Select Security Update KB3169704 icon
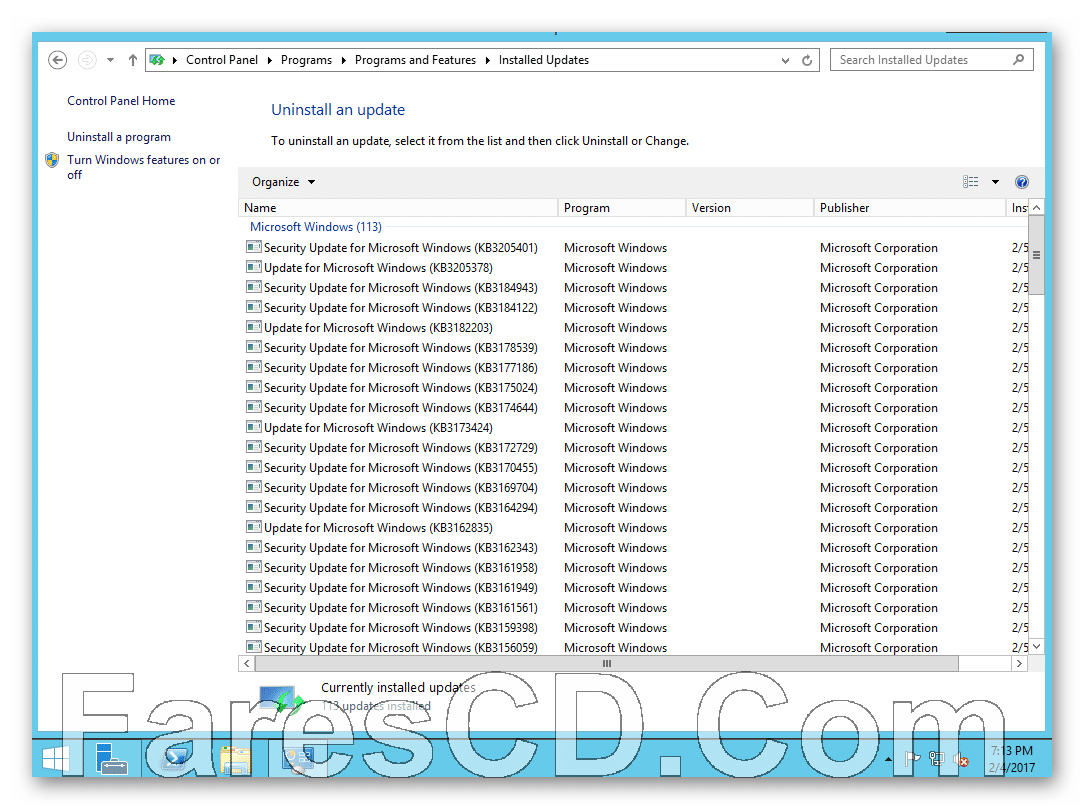Screen dimensions: 1084x809 pos(254,487)
